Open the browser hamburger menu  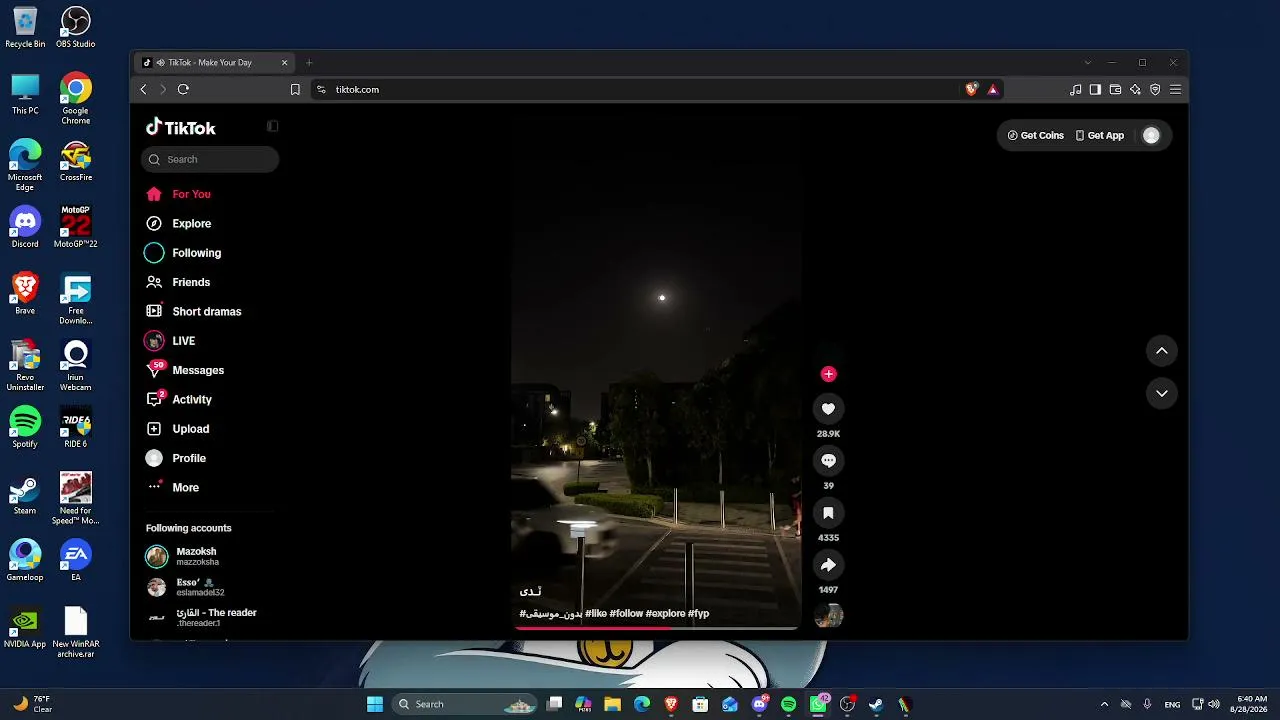click(1175, 89)
